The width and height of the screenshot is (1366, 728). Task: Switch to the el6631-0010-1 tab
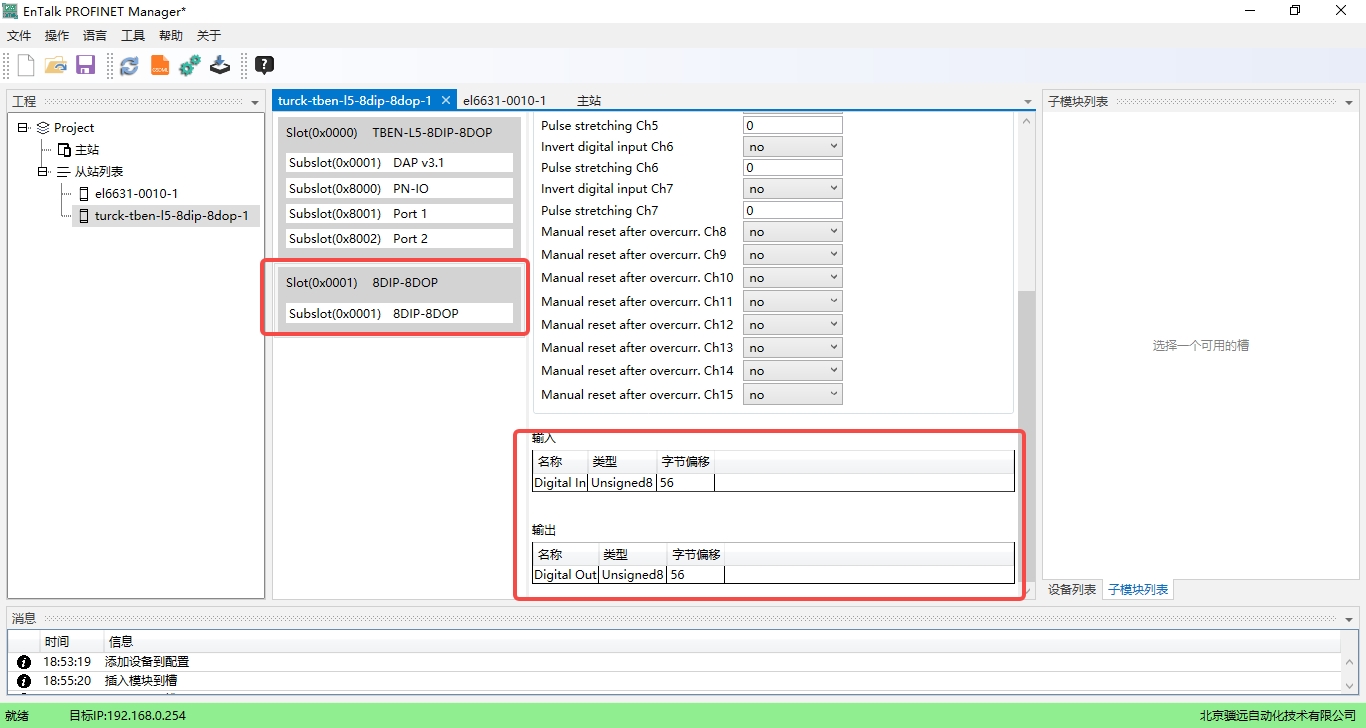(504, 101)
